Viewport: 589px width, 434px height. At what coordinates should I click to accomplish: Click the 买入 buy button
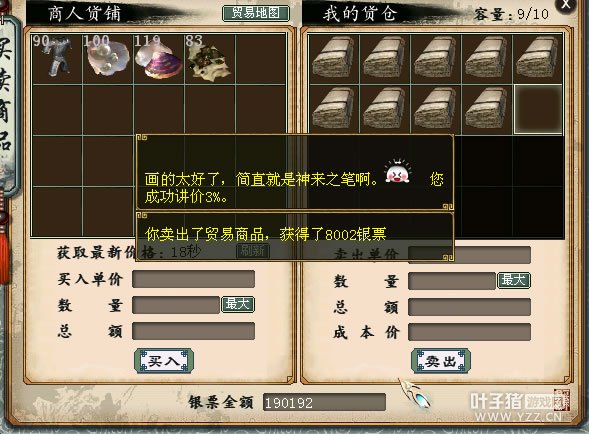tap(164, 361)
